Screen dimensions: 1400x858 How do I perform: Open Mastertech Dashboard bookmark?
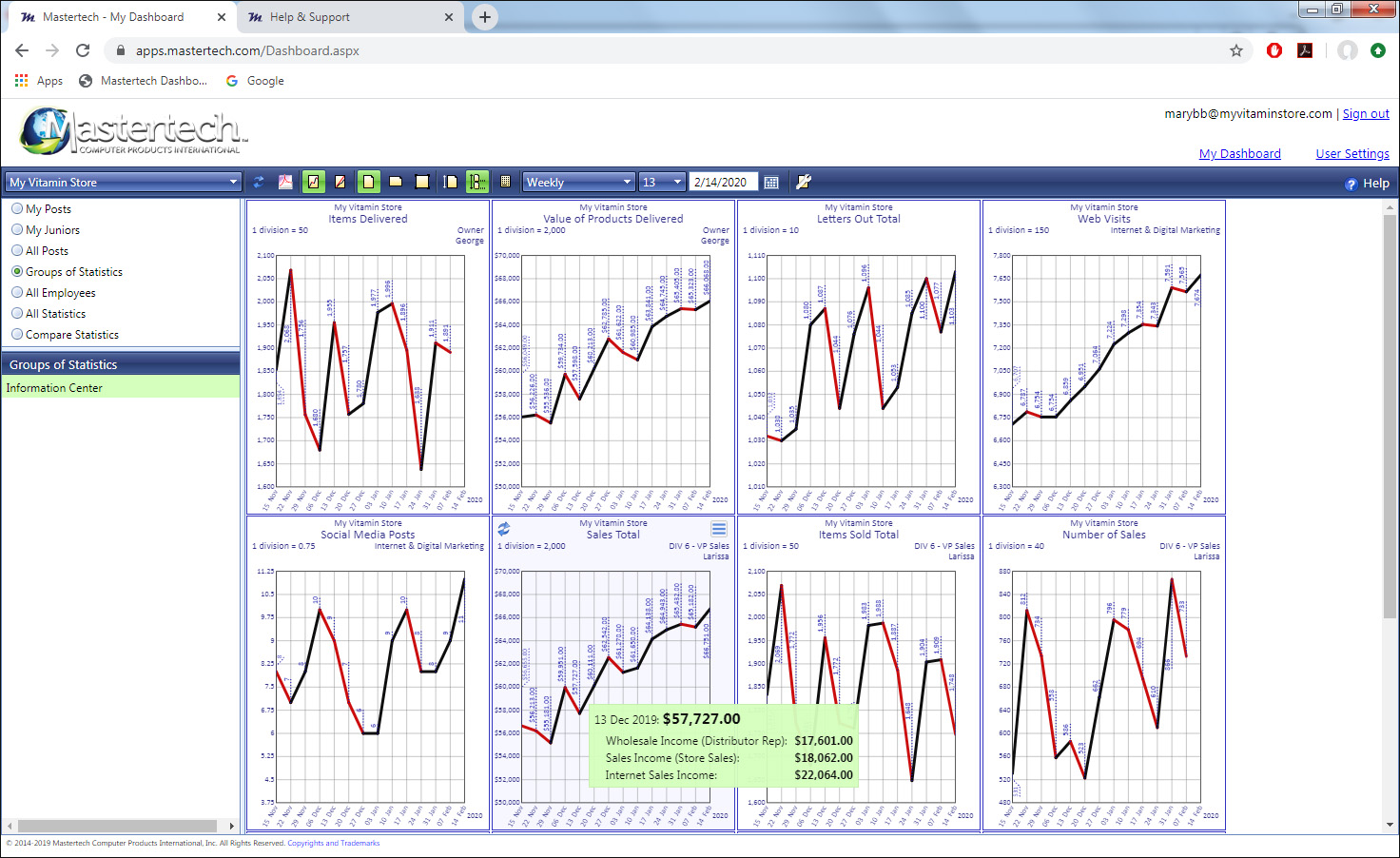[143, 81]
